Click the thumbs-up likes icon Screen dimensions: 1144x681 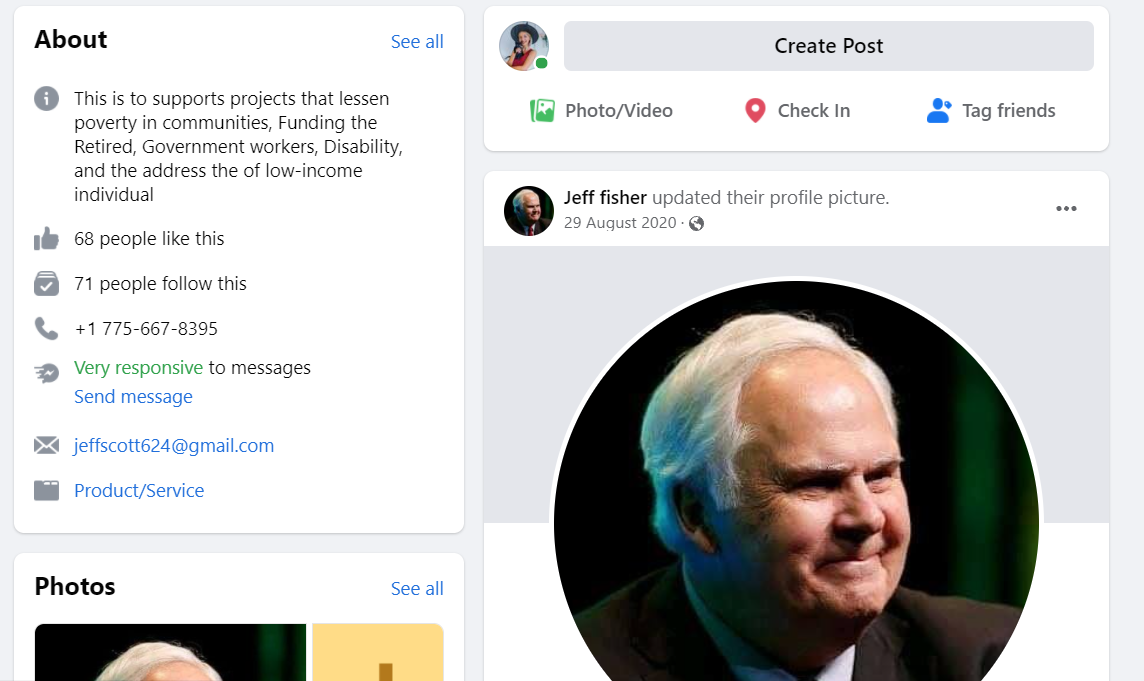[46, 239]
